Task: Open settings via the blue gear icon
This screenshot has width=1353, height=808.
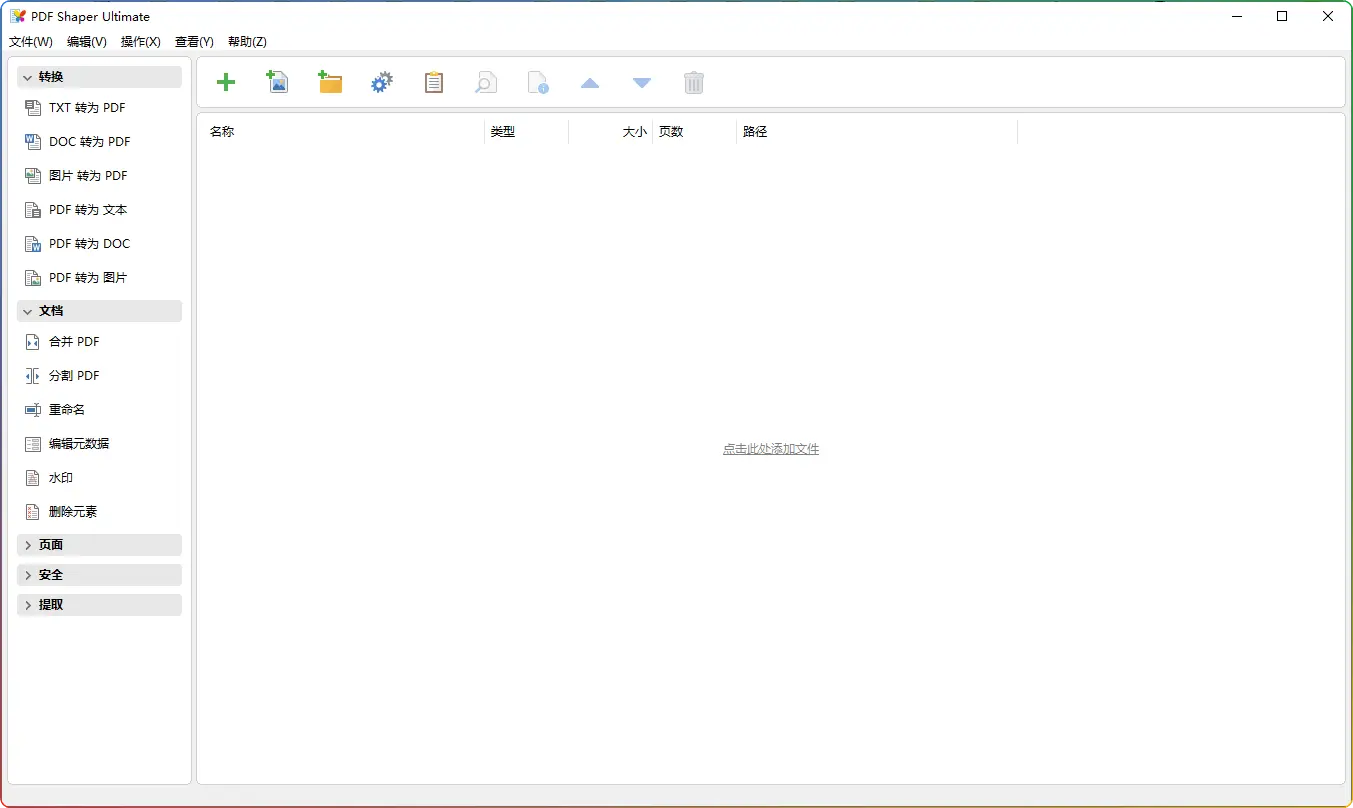Action: click(x=382, y=83)
